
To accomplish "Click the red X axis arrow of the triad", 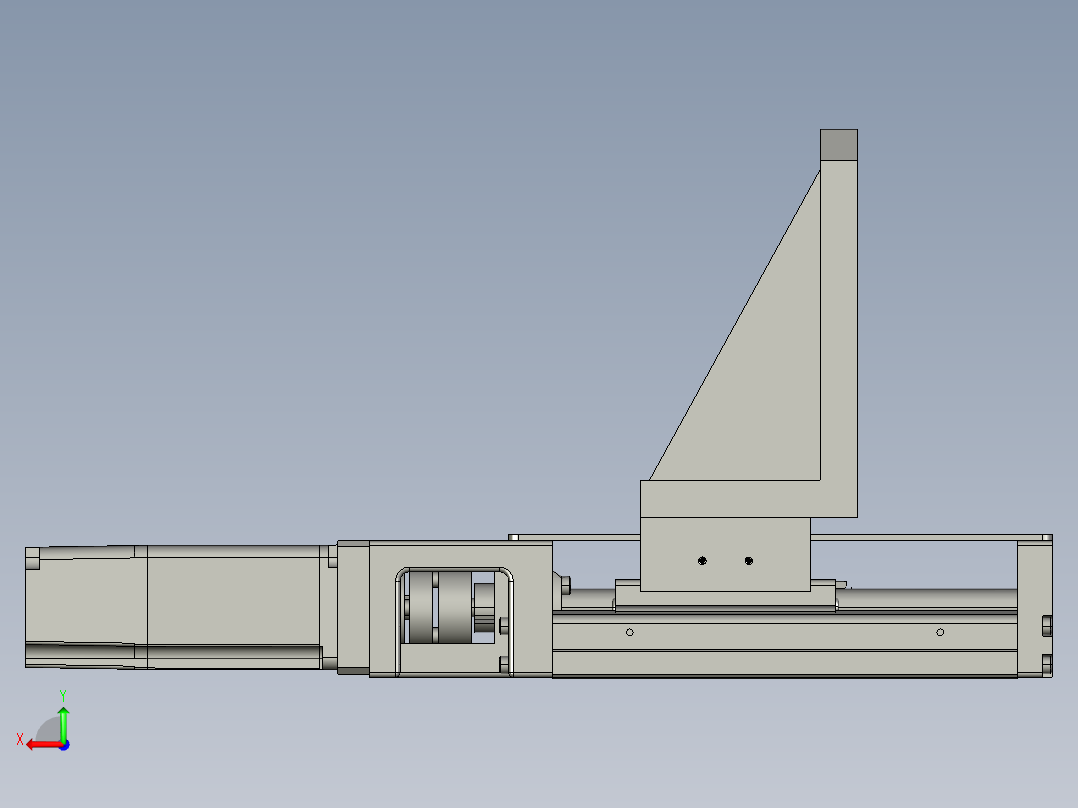I will (x=43, y=745).
